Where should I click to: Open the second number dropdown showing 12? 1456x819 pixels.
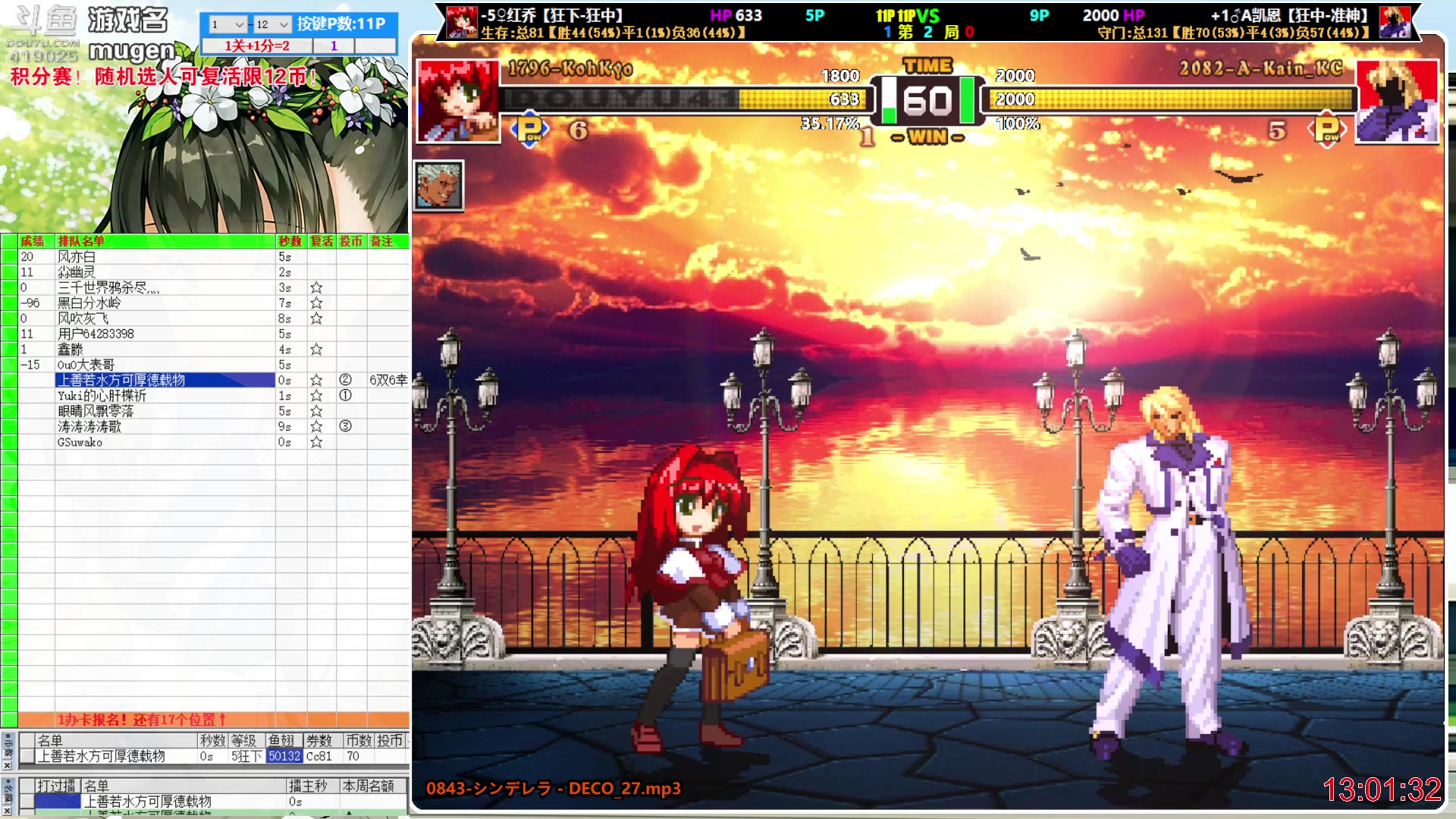tap(272, 24)
